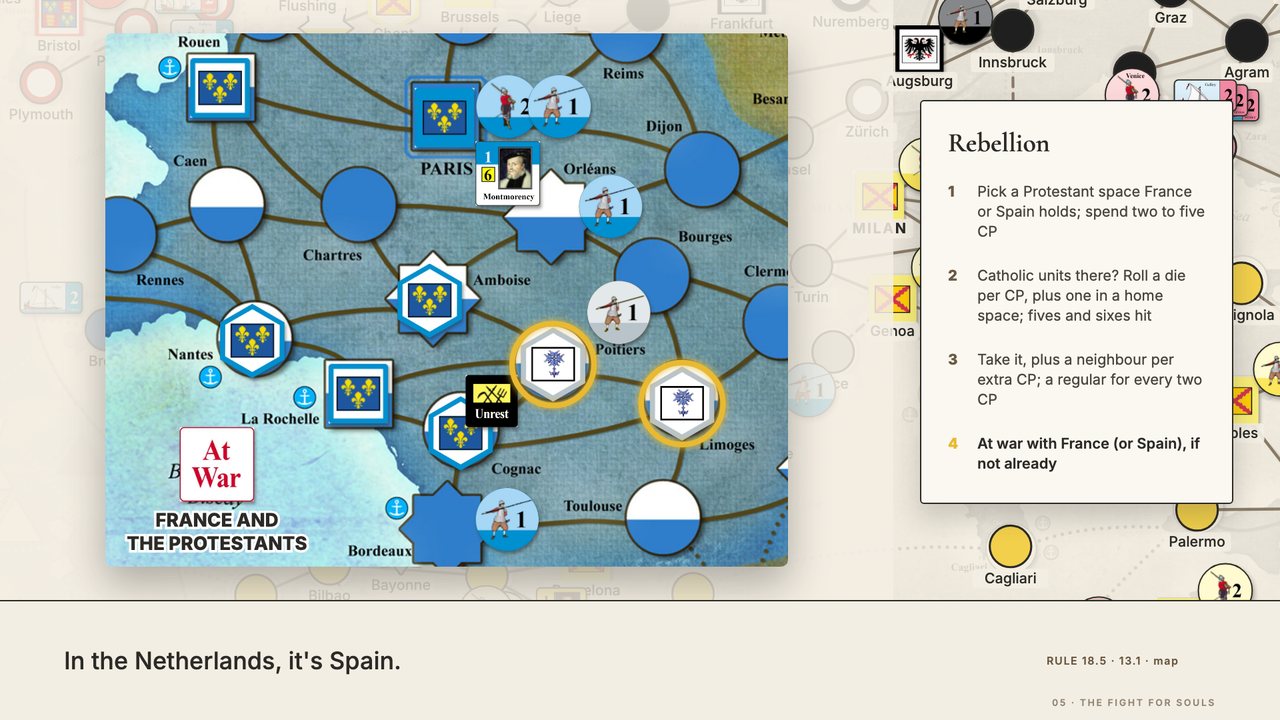The width and height of the screenshot is (1280, 720).
Task: Select the anchor port icon below Nantes
Action: [210, 377]
